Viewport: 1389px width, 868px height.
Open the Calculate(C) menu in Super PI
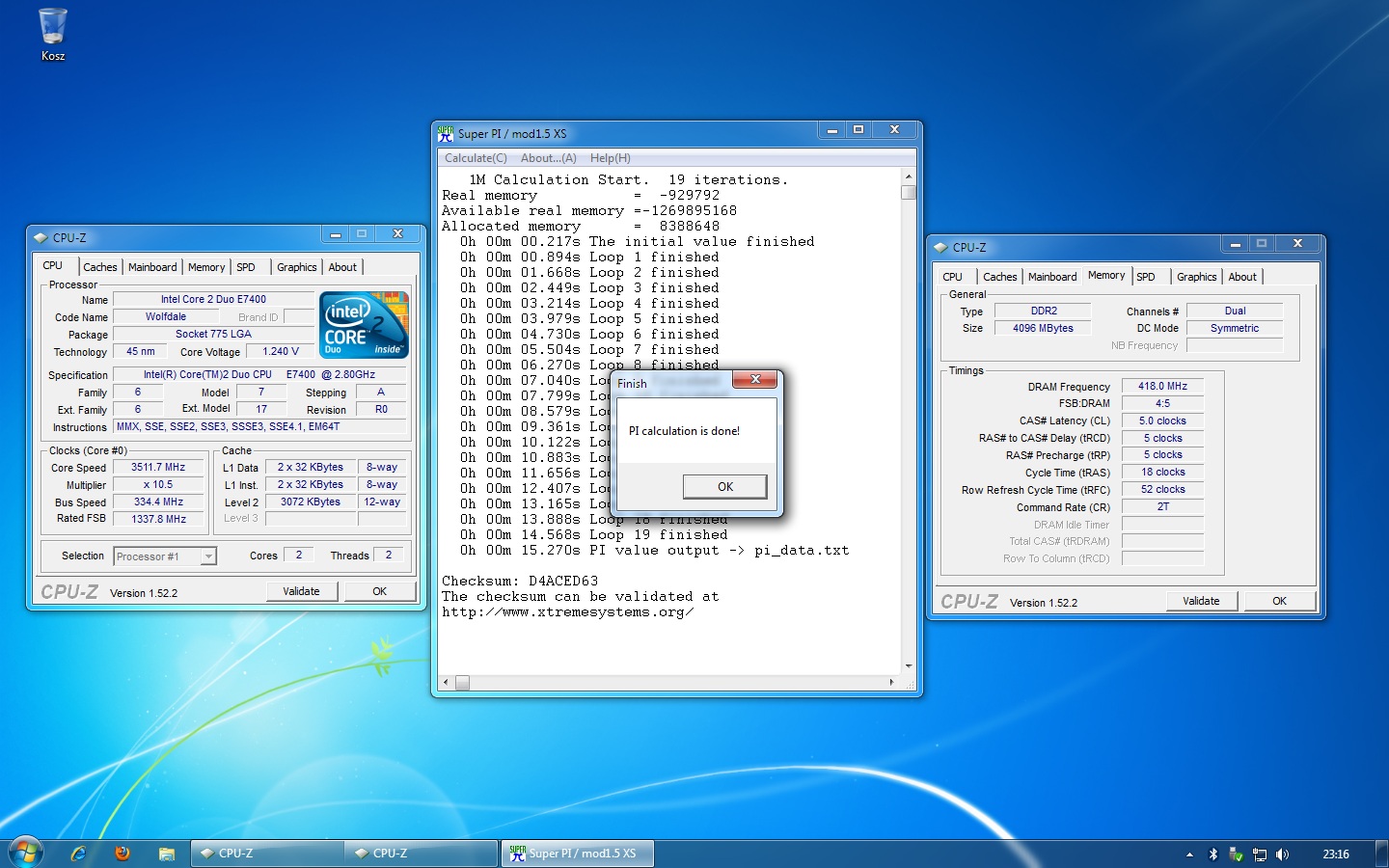pos(476,158)
